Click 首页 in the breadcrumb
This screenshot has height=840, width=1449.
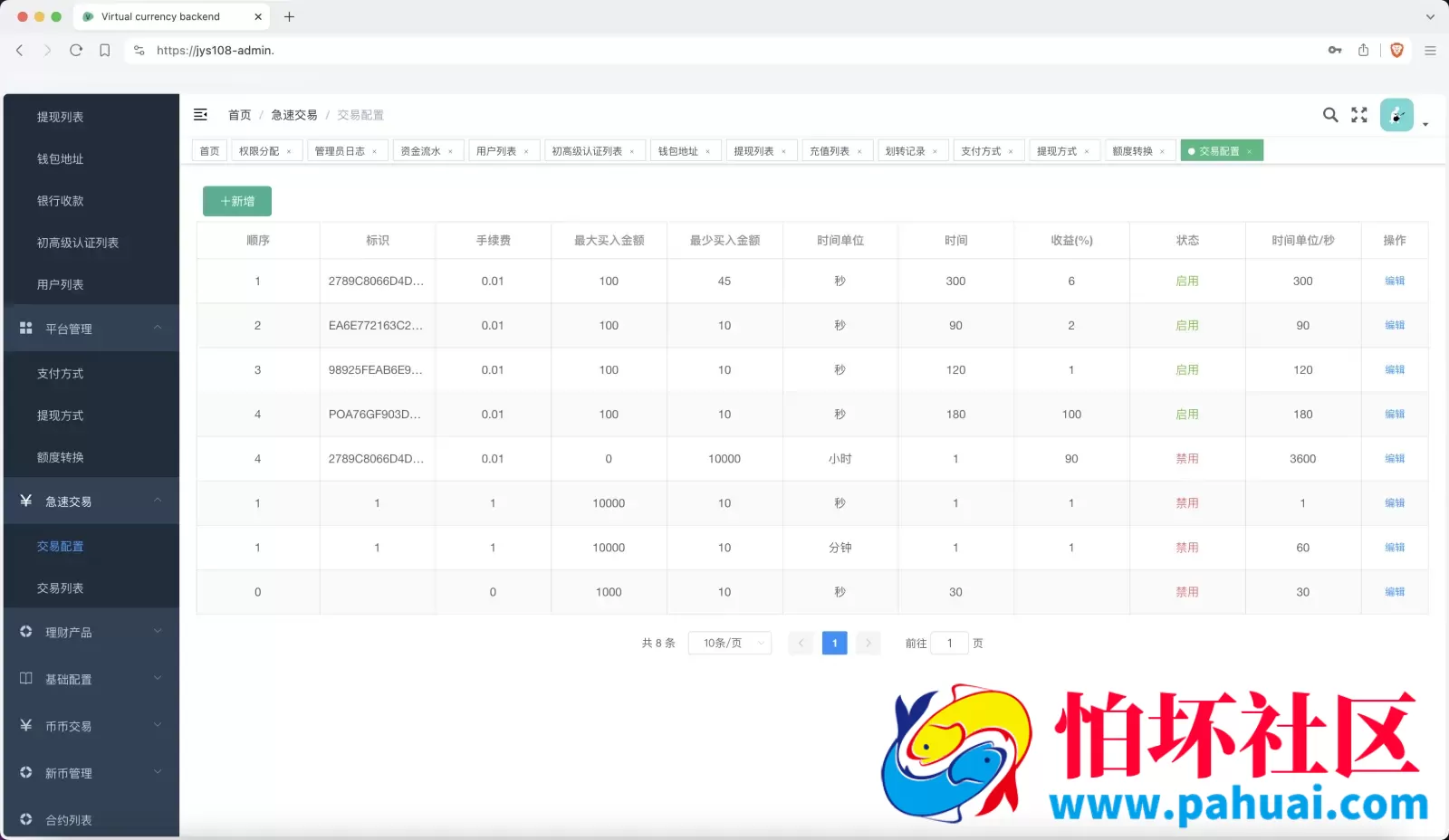coord(239,115)
